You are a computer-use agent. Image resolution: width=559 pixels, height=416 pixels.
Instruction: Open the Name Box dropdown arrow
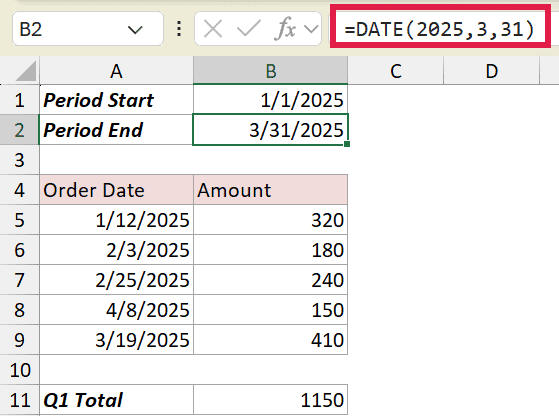pos(135,30)
